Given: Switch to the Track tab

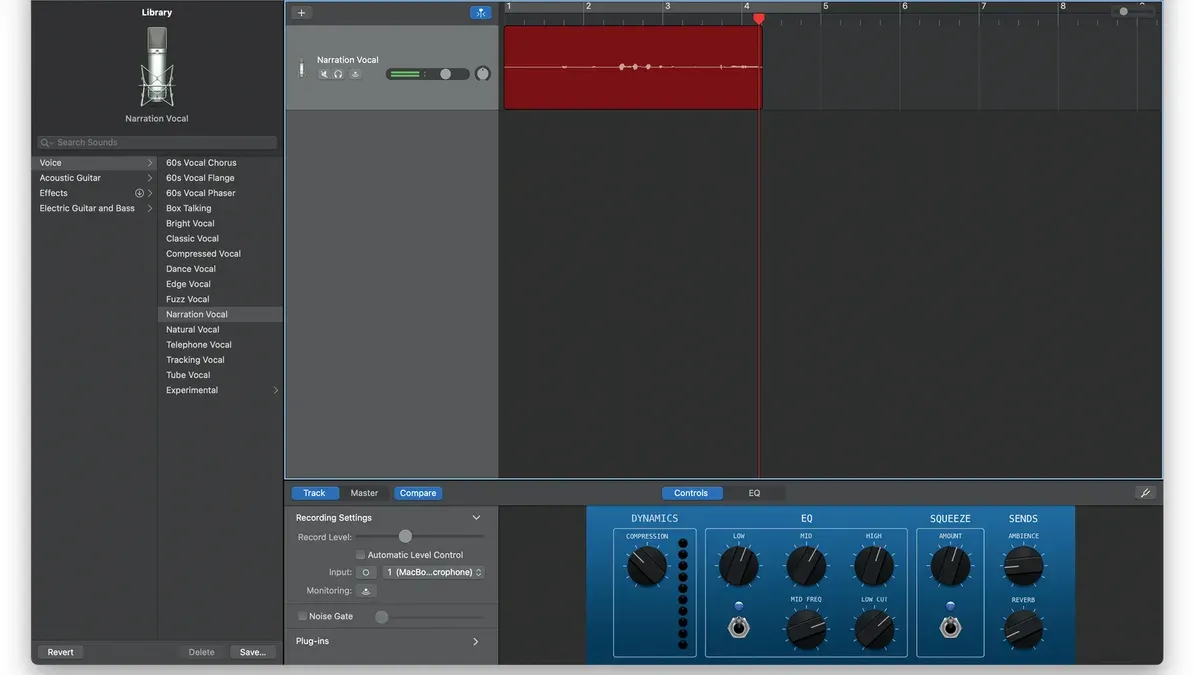Looking at the screenshot, I should [x=315, y=493].
